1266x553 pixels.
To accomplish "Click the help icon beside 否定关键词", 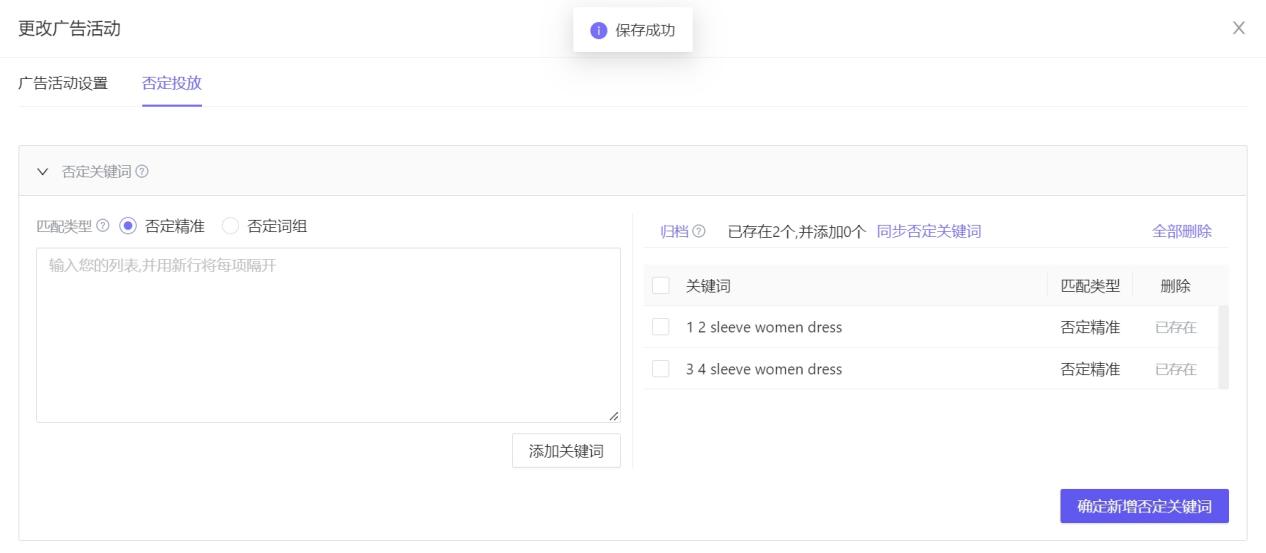I will (x=142, y=172).
